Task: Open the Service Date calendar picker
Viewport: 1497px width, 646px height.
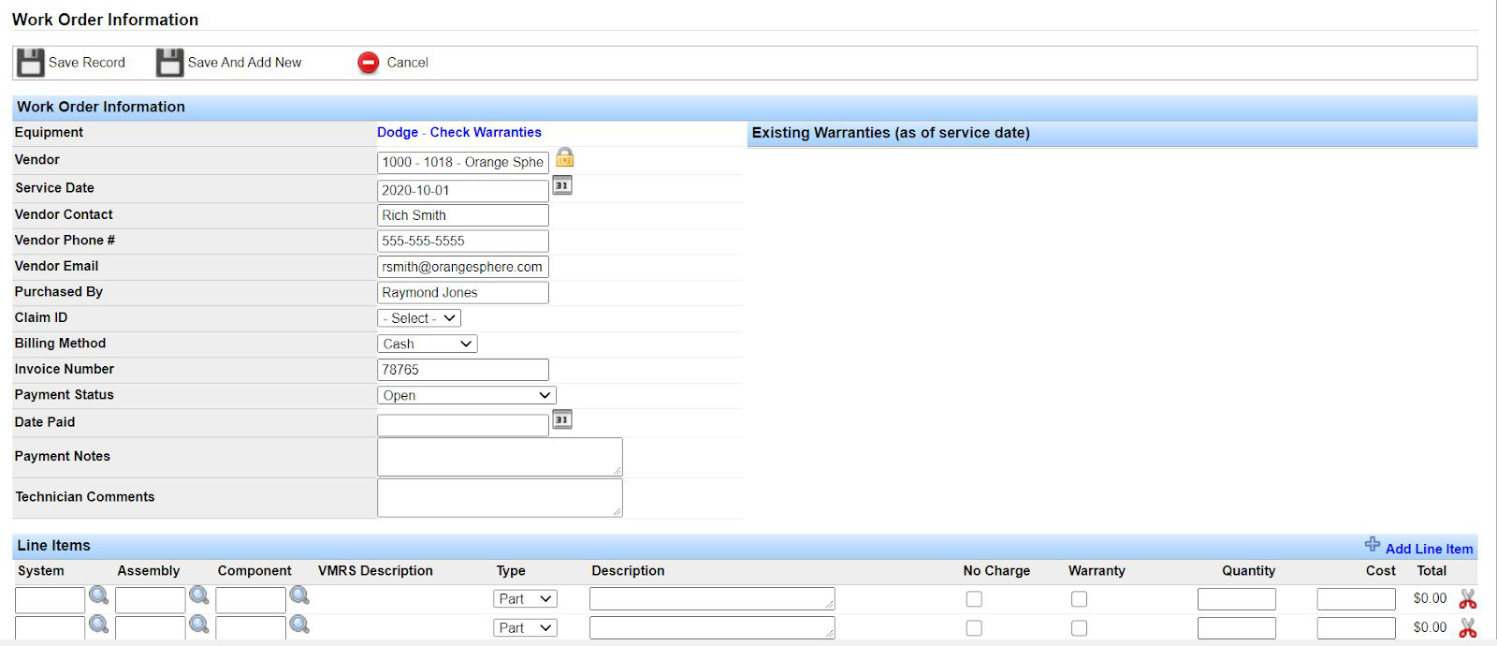Action: 562,186
